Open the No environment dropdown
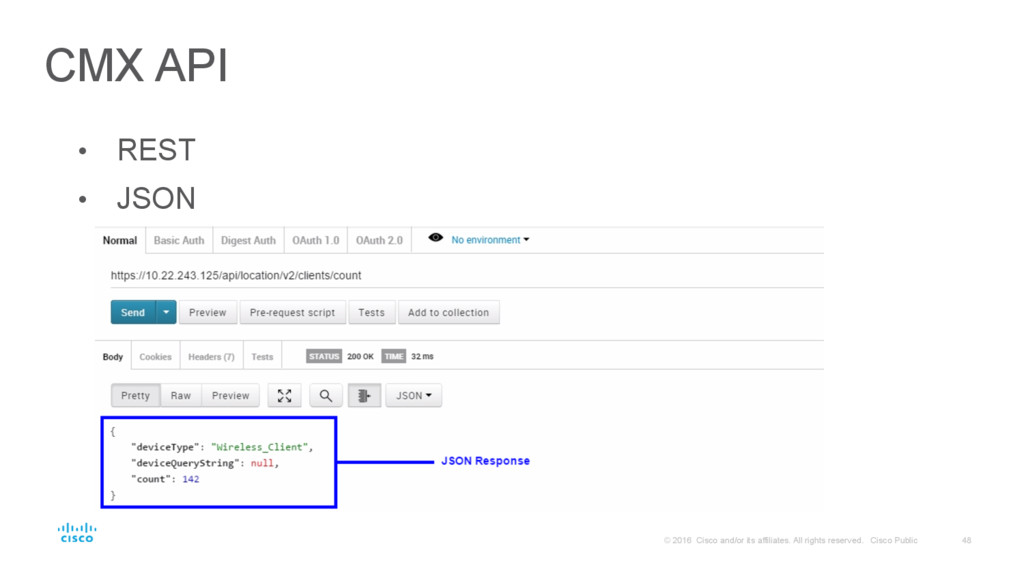1024x576 pixels. click(490, 240)
